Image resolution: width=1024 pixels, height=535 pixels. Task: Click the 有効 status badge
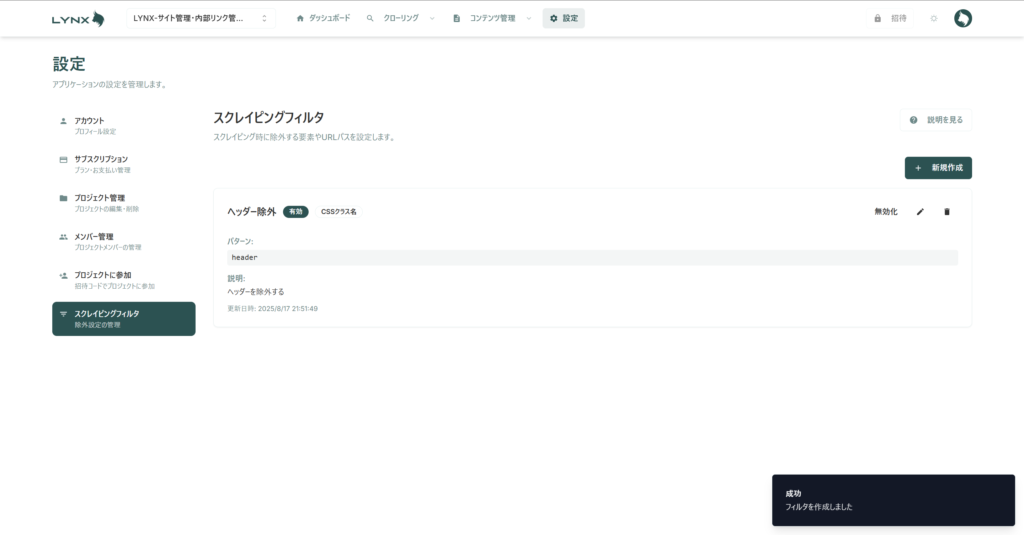coord(295,212)
